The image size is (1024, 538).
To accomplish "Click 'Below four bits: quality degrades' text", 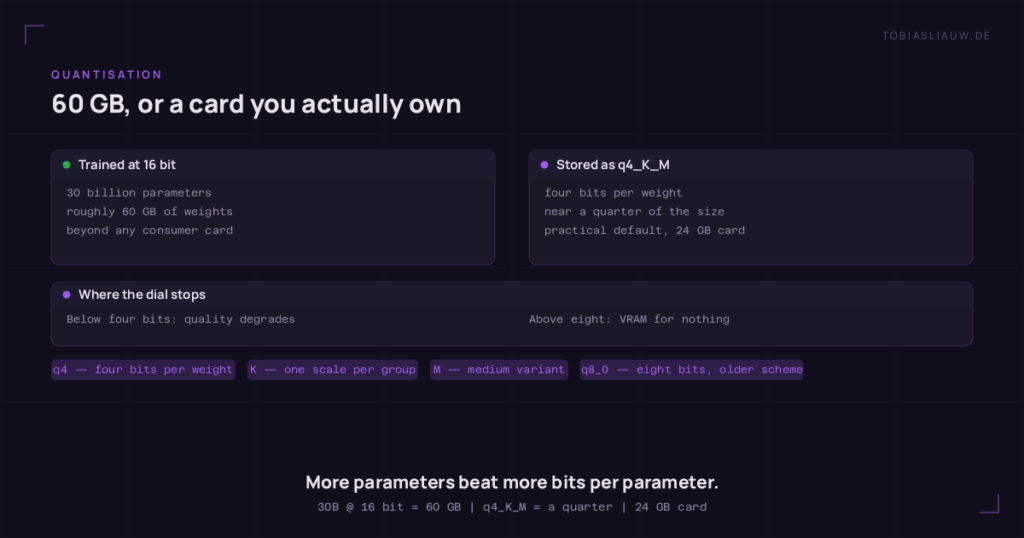I will [180, 319].
